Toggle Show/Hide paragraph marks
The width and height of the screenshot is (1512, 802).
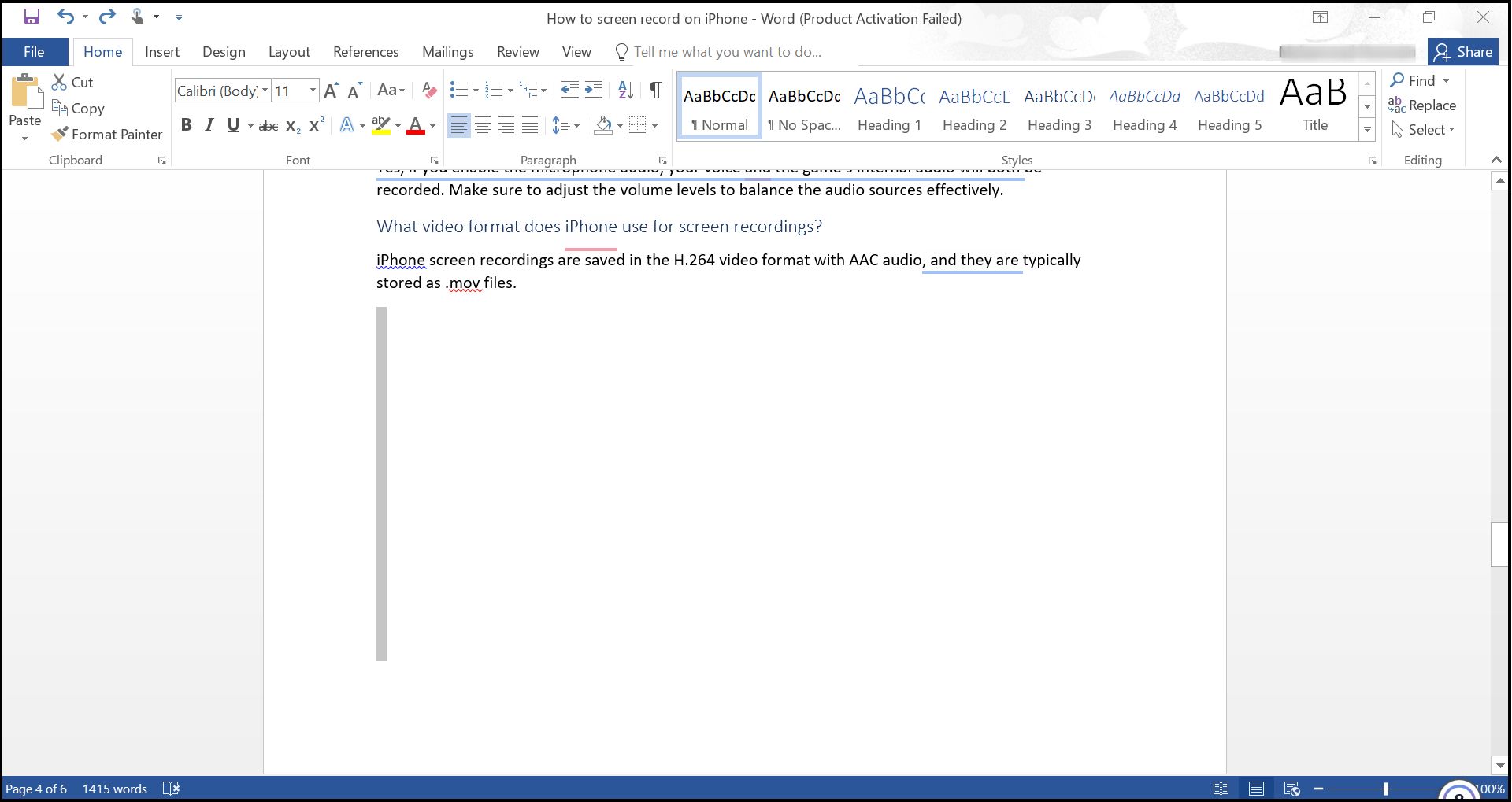(x=655, y=91)
